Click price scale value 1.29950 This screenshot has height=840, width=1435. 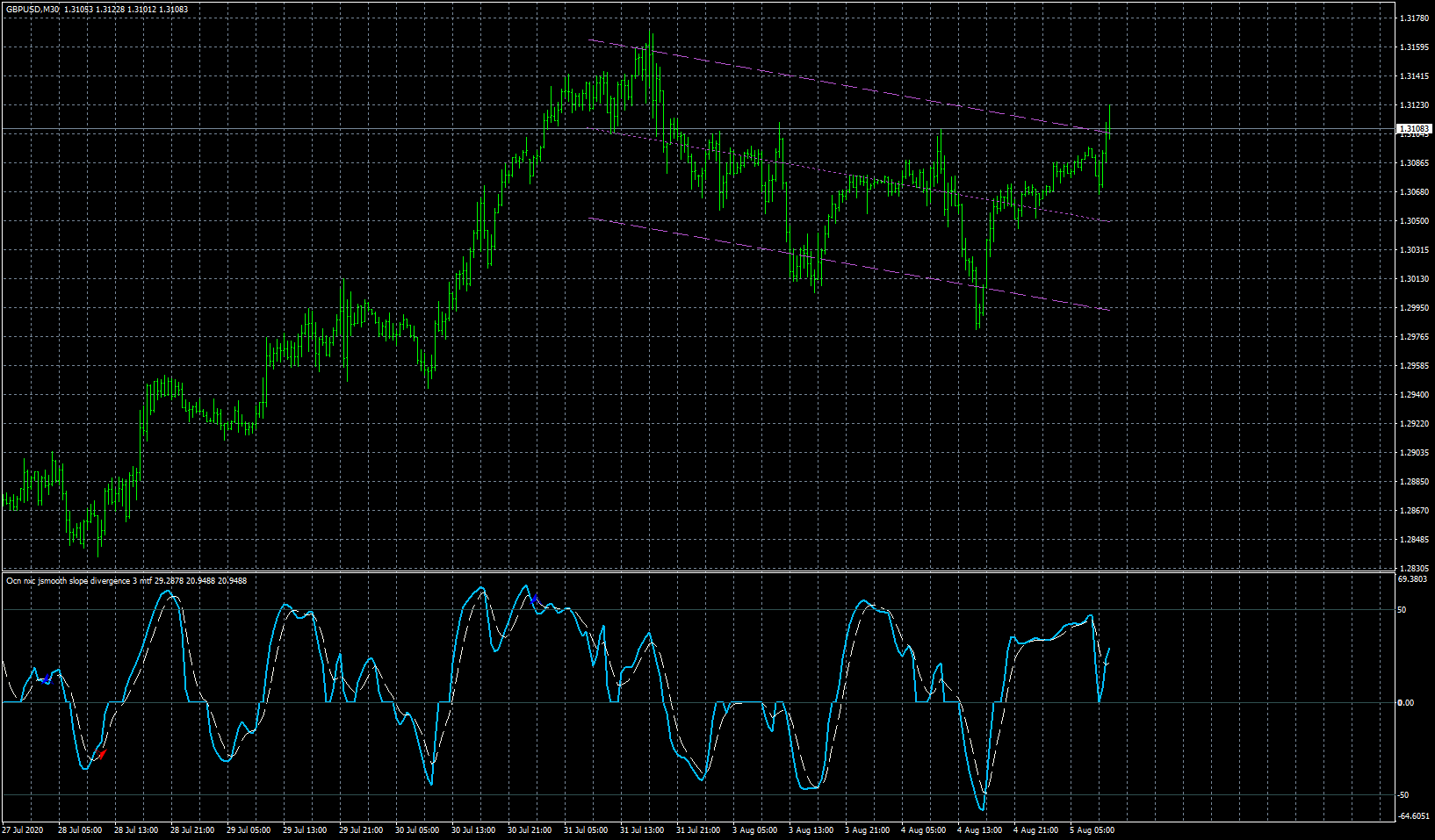[x=1413, y=308]
